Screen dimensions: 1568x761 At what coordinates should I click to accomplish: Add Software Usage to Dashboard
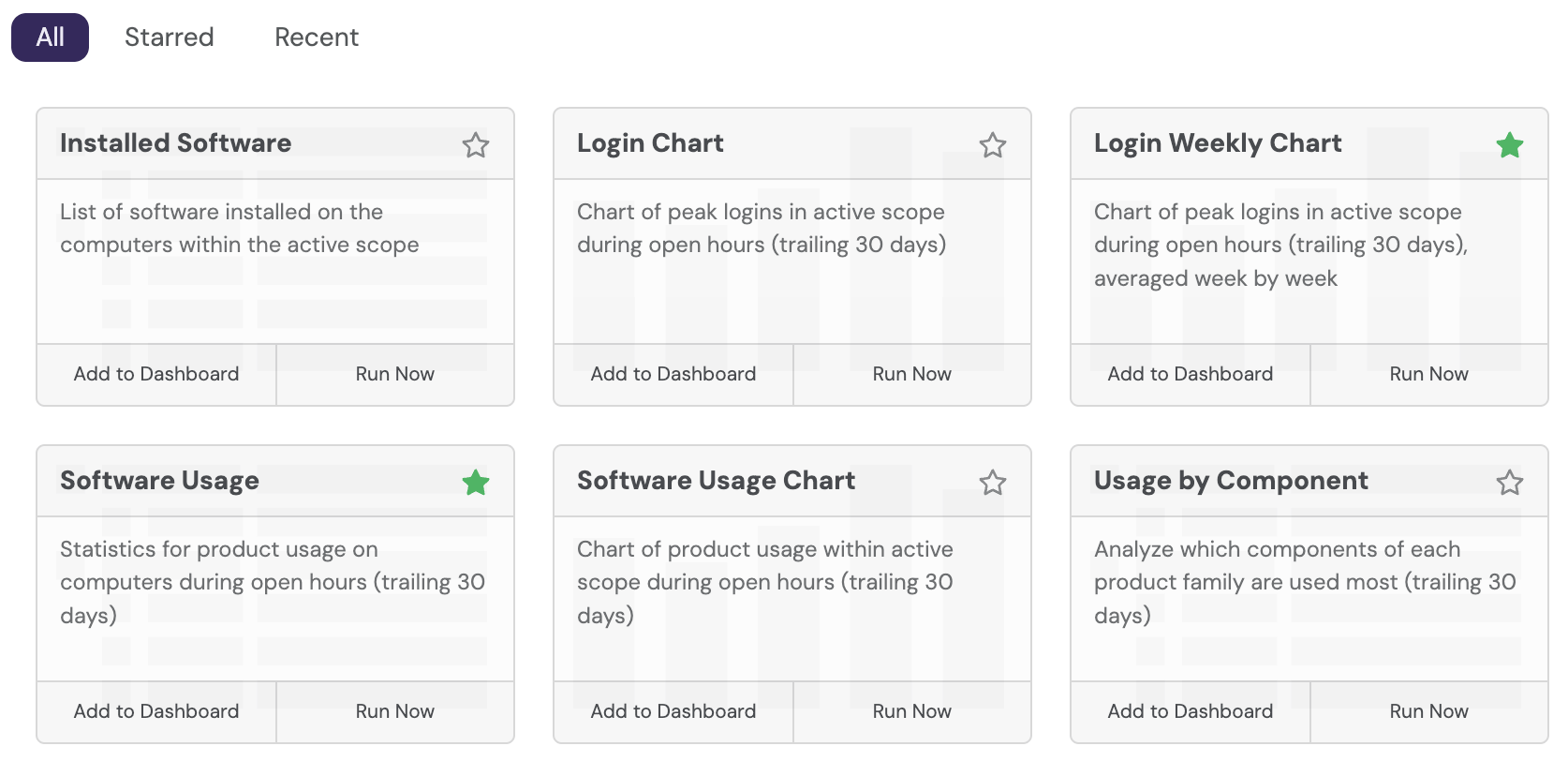click(156, 711)
